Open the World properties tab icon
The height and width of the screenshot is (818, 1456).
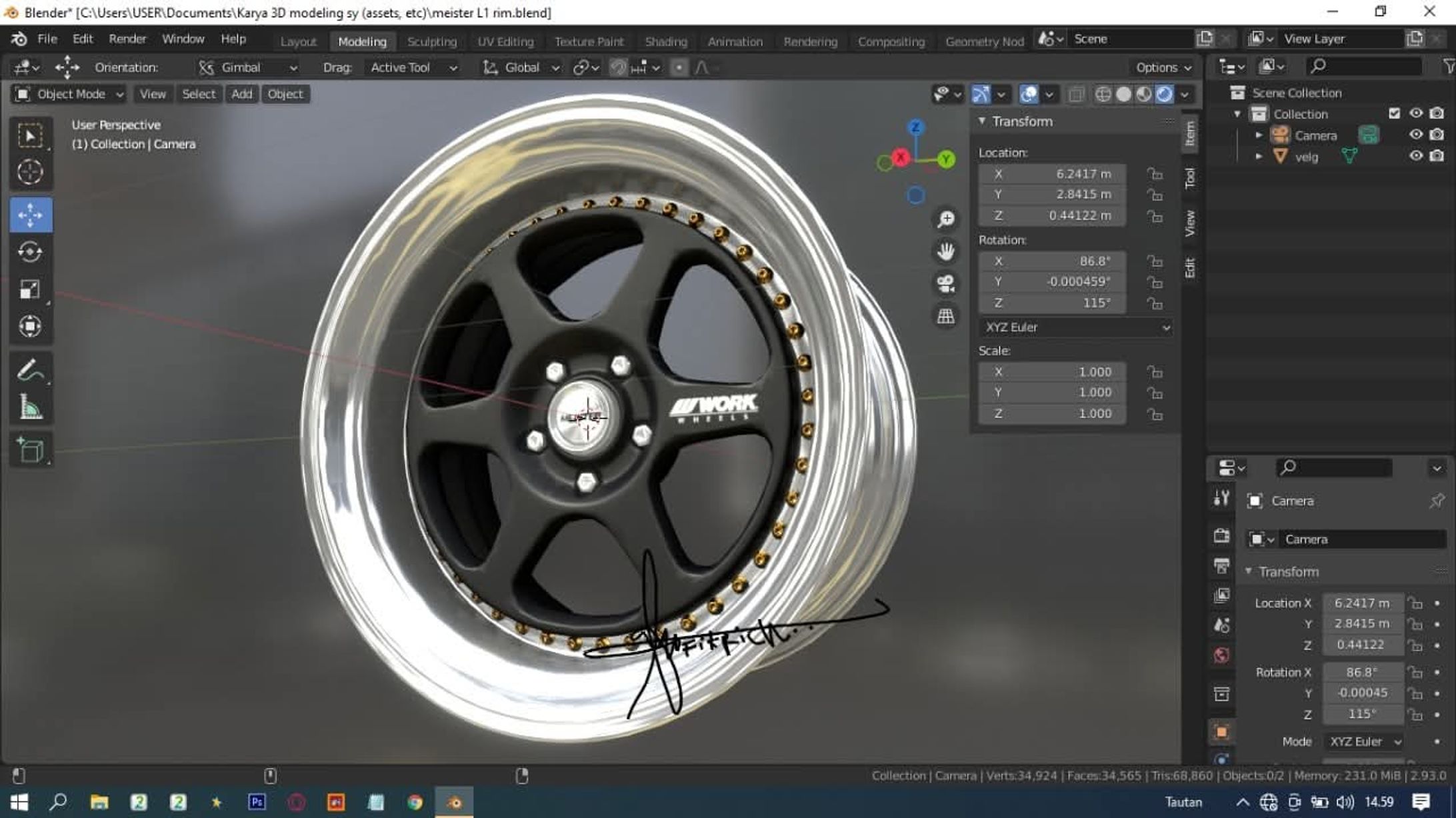coord(1221,655)
